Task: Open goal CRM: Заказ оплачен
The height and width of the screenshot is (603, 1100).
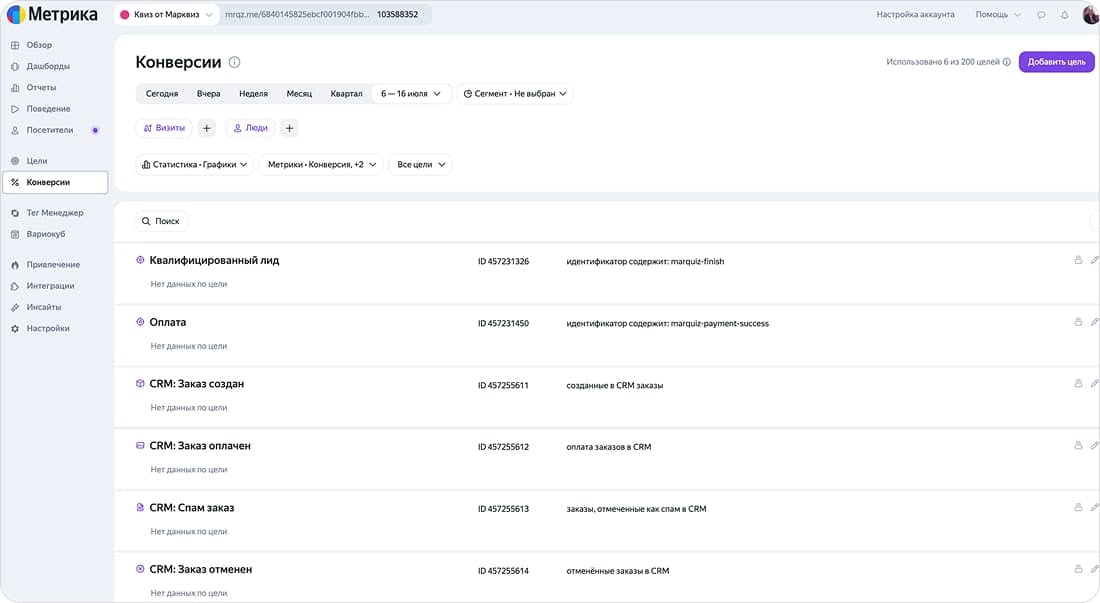Action: coord(200,445)
